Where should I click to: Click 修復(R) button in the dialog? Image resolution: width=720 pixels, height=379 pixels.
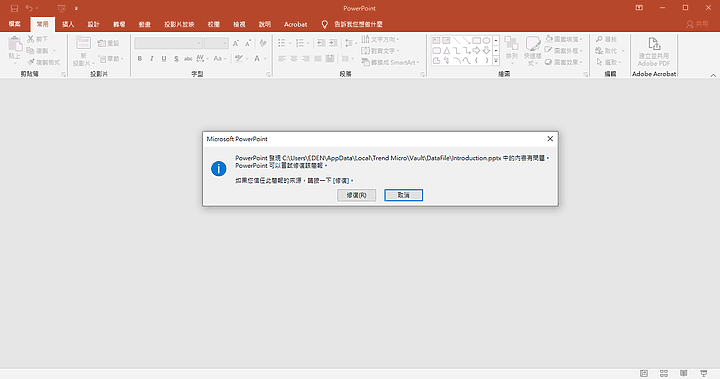356,195
